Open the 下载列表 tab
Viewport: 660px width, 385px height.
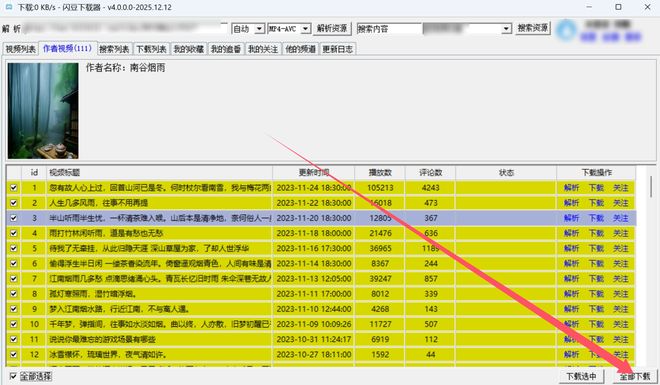pos(151,49)
